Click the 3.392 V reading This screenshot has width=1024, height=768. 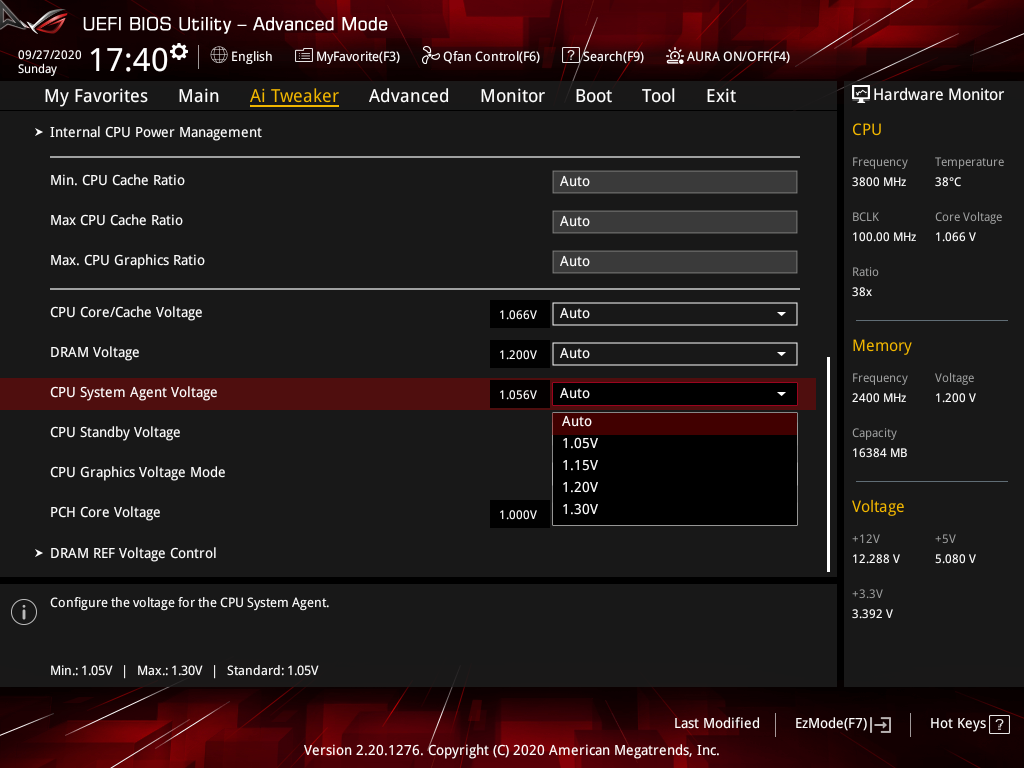pyautogui.click(x=872, y=614)
